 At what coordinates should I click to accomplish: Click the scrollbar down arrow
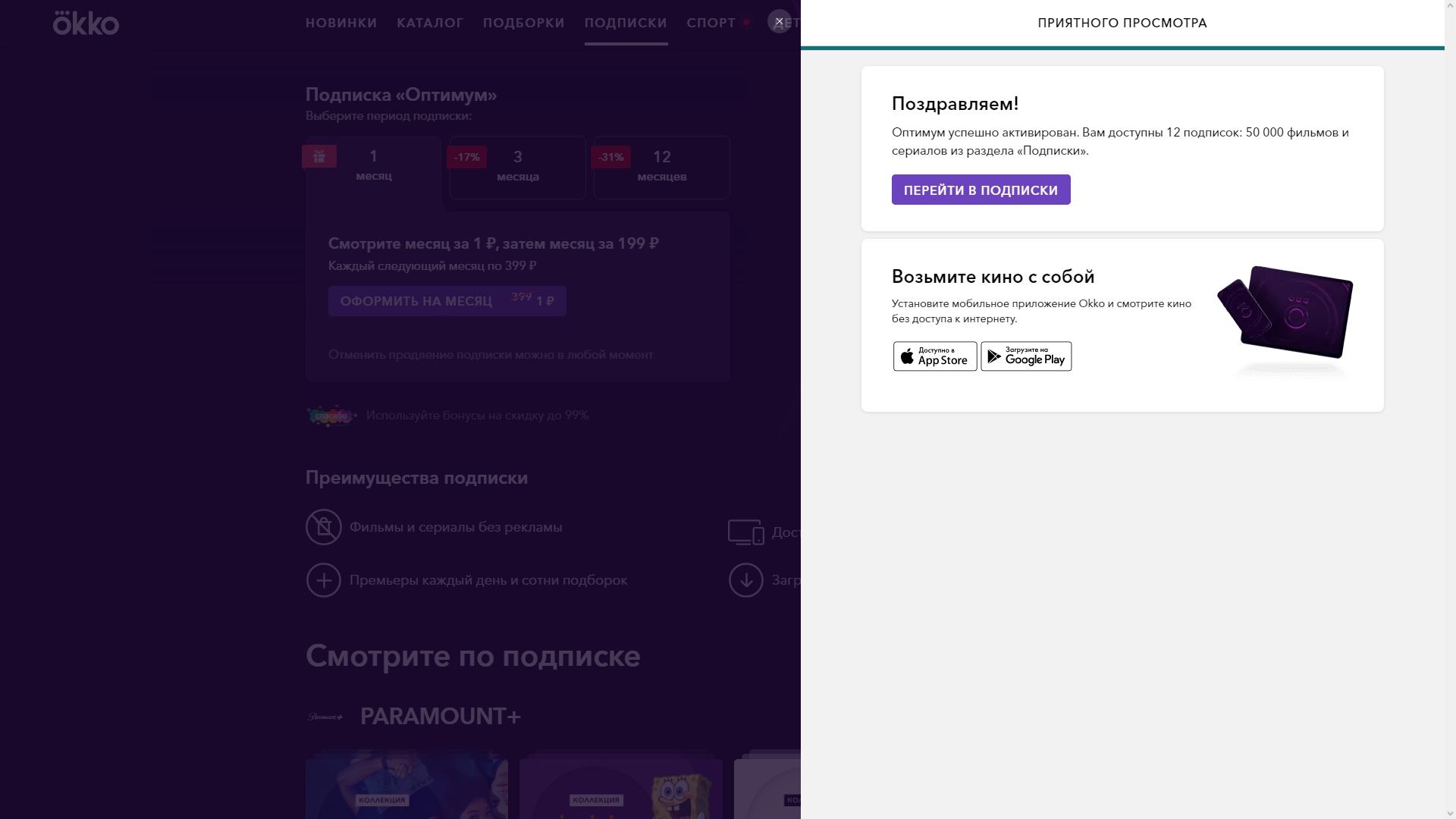tap(1450, 813)
